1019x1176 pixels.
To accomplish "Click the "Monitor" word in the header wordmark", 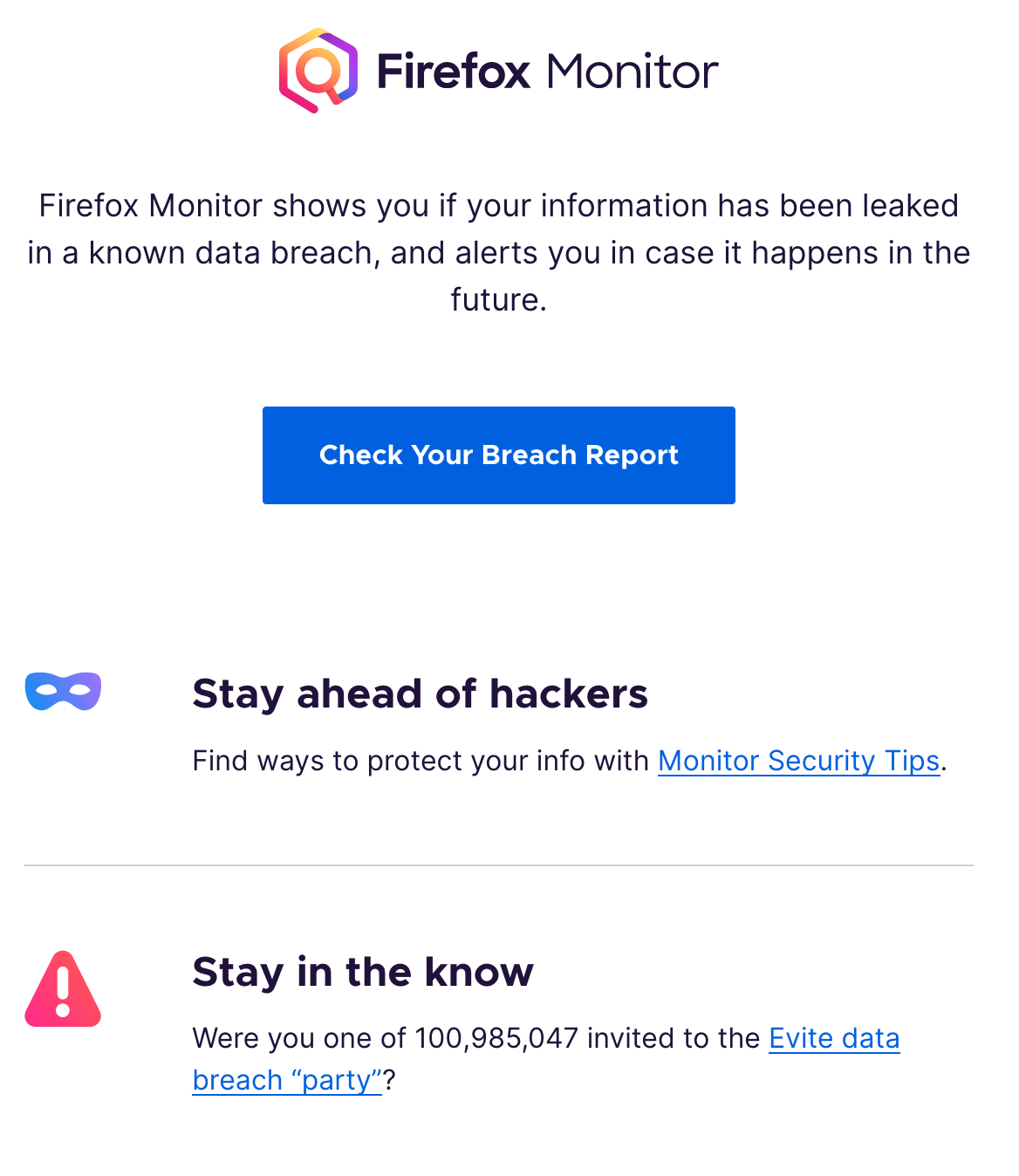I will [633, 72].
